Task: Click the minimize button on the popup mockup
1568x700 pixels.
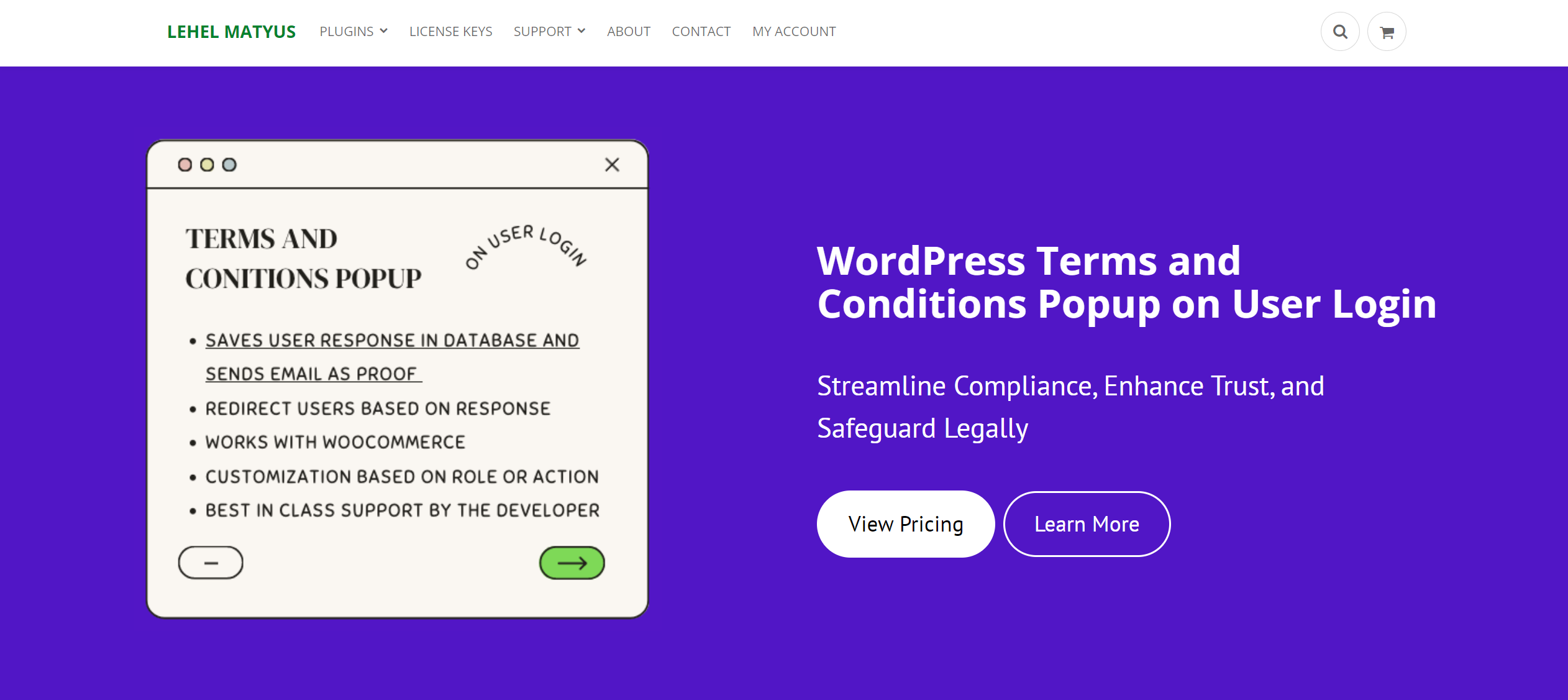Action: pyautogui.click(x=210, y=562)
